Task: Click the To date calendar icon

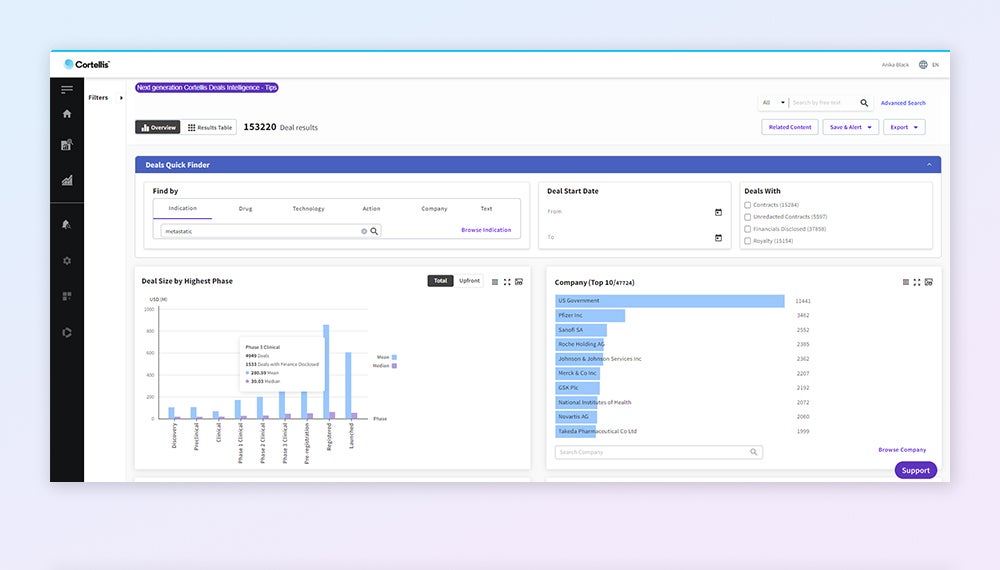Action: [718, 238]
